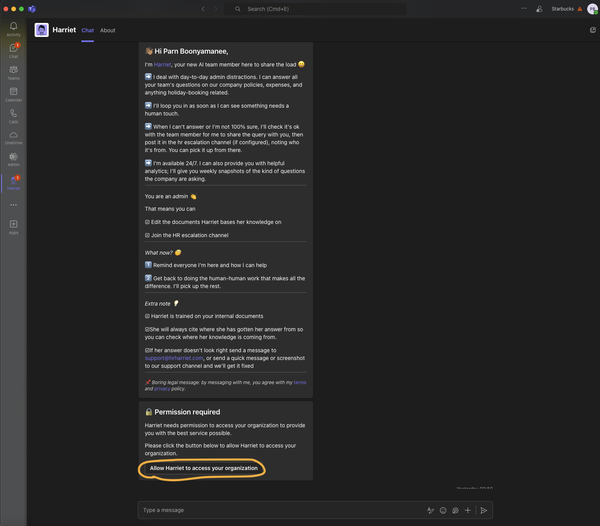Select the 'Extra note' heading
This screenshot has height=526, width=600.
tap(157, 304)
